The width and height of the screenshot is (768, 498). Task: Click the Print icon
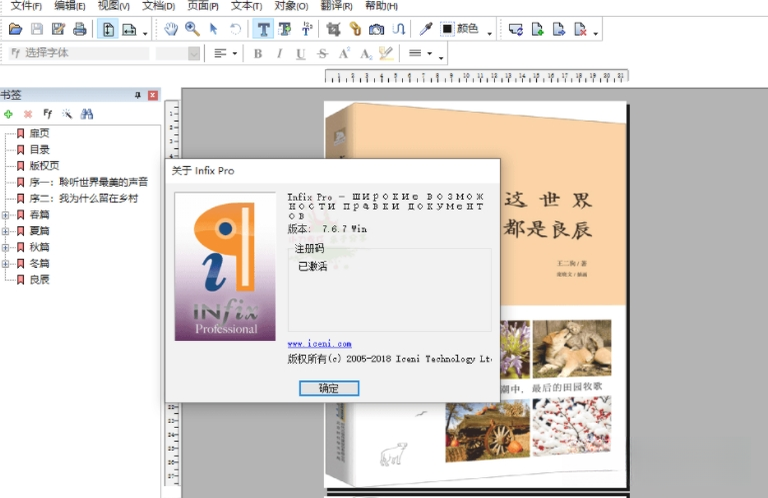click(x=79, y=29)
